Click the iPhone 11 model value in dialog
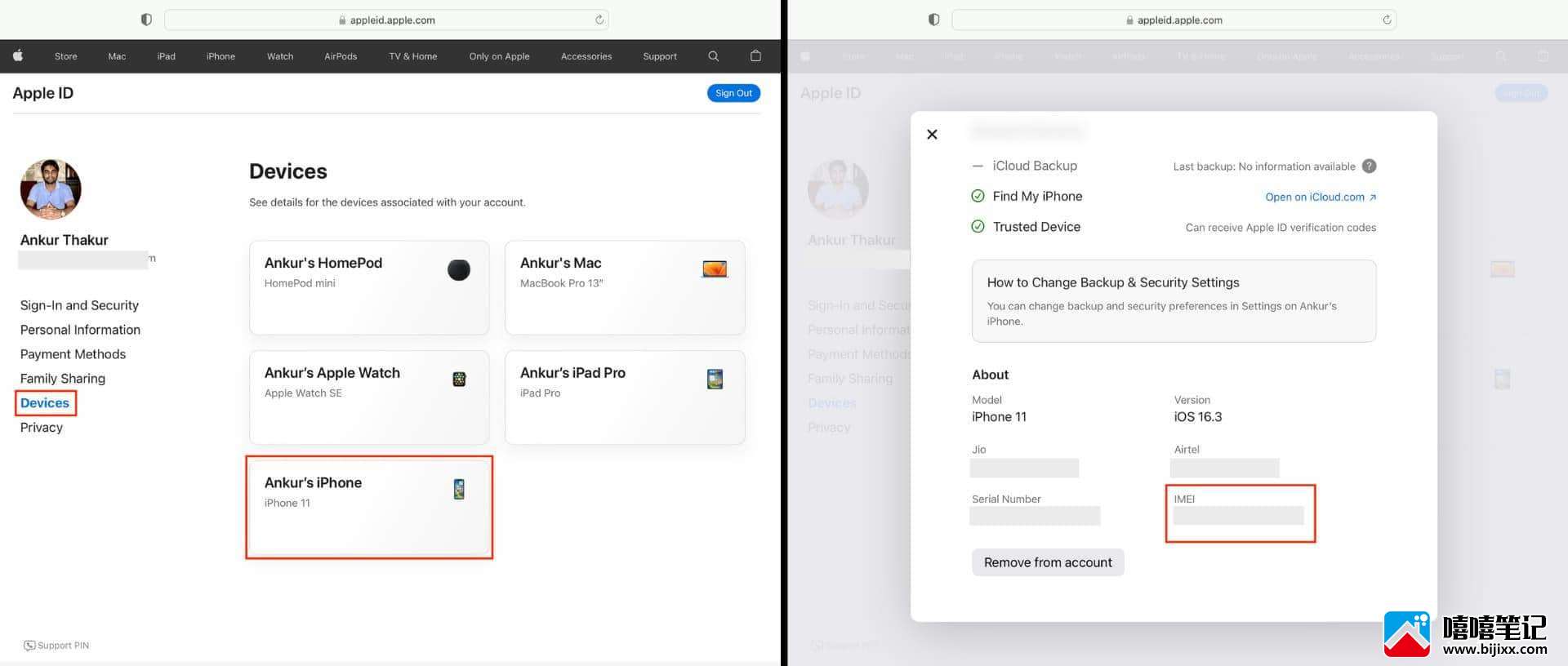The width and height of the screenshot is (1568, 666). (999, 417)
